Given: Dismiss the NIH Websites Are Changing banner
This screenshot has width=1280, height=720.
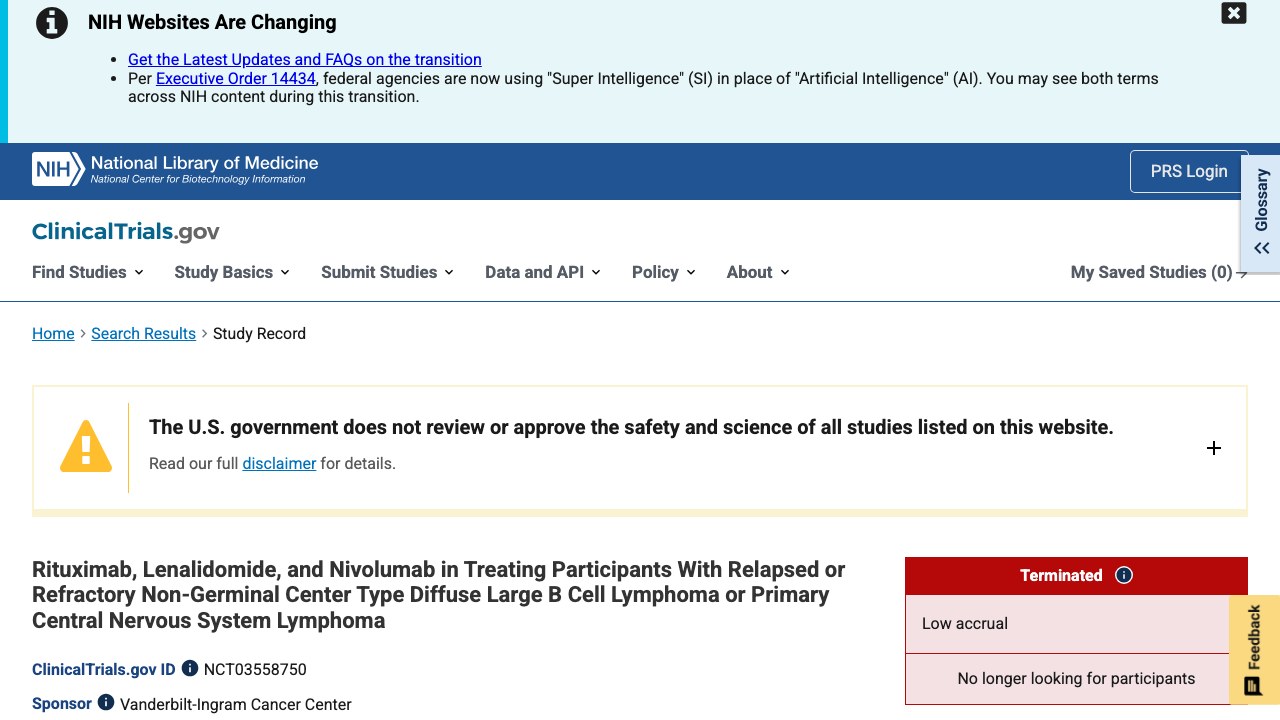Looking at the screenshot, I should click(x=1234, y=13).
